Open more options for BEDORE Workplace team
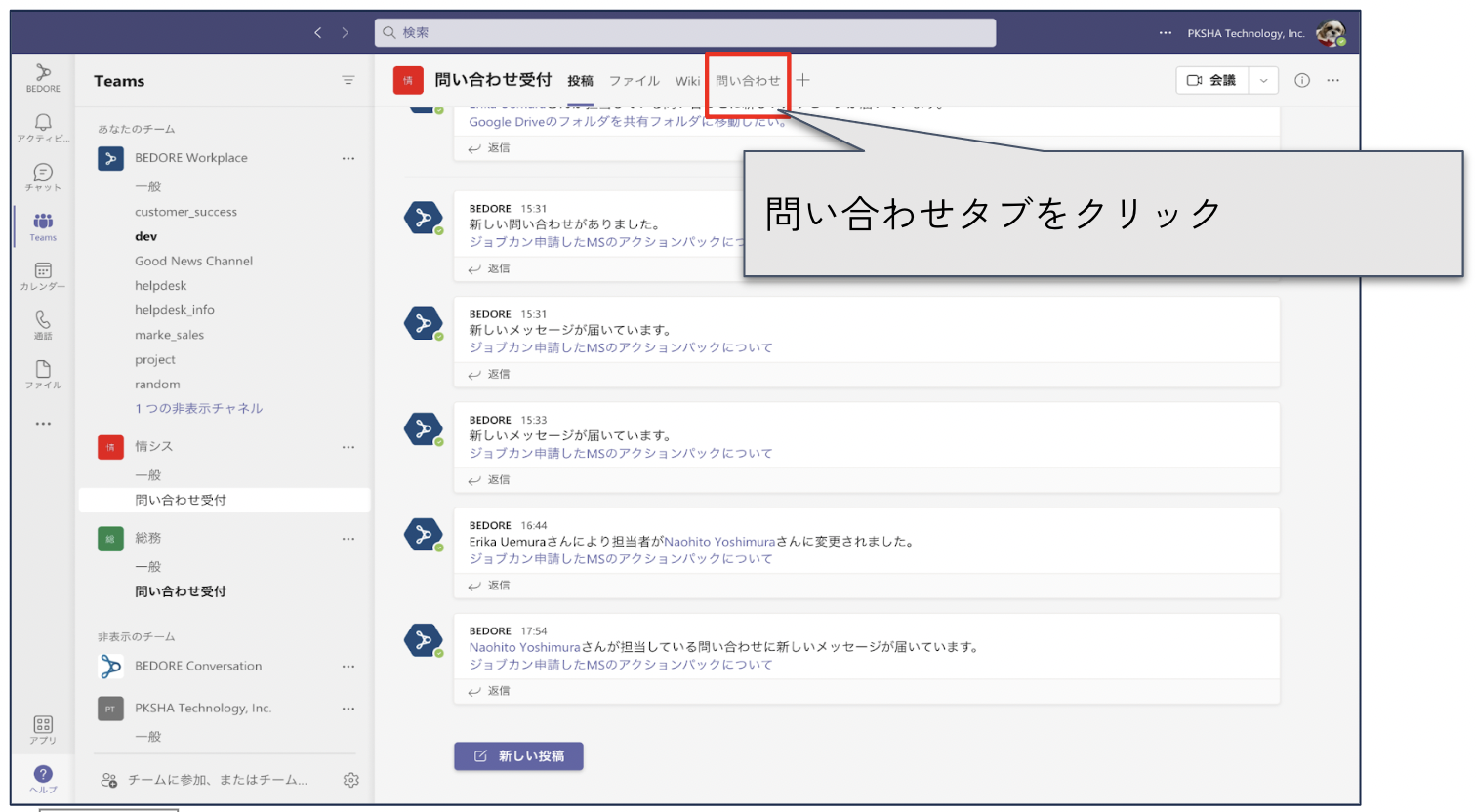Viewport: 1476px width, 812px height. tap(348, 158)
